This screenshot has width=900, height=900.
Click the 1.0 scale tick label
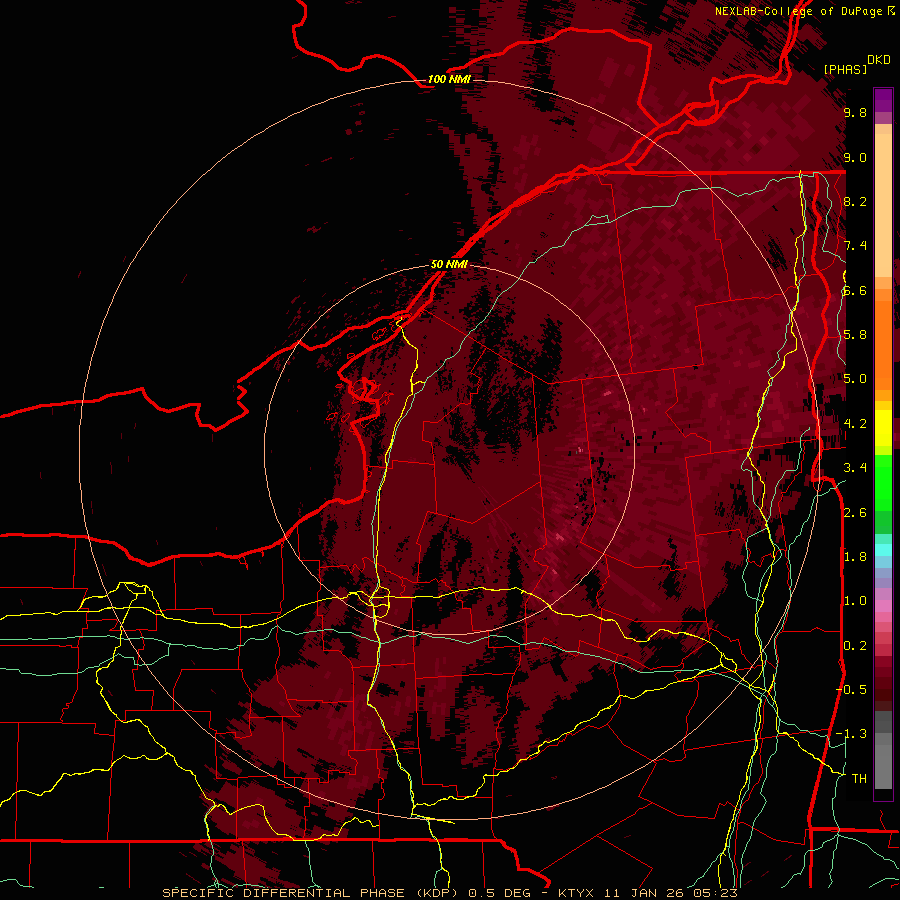tap(855, 601)
